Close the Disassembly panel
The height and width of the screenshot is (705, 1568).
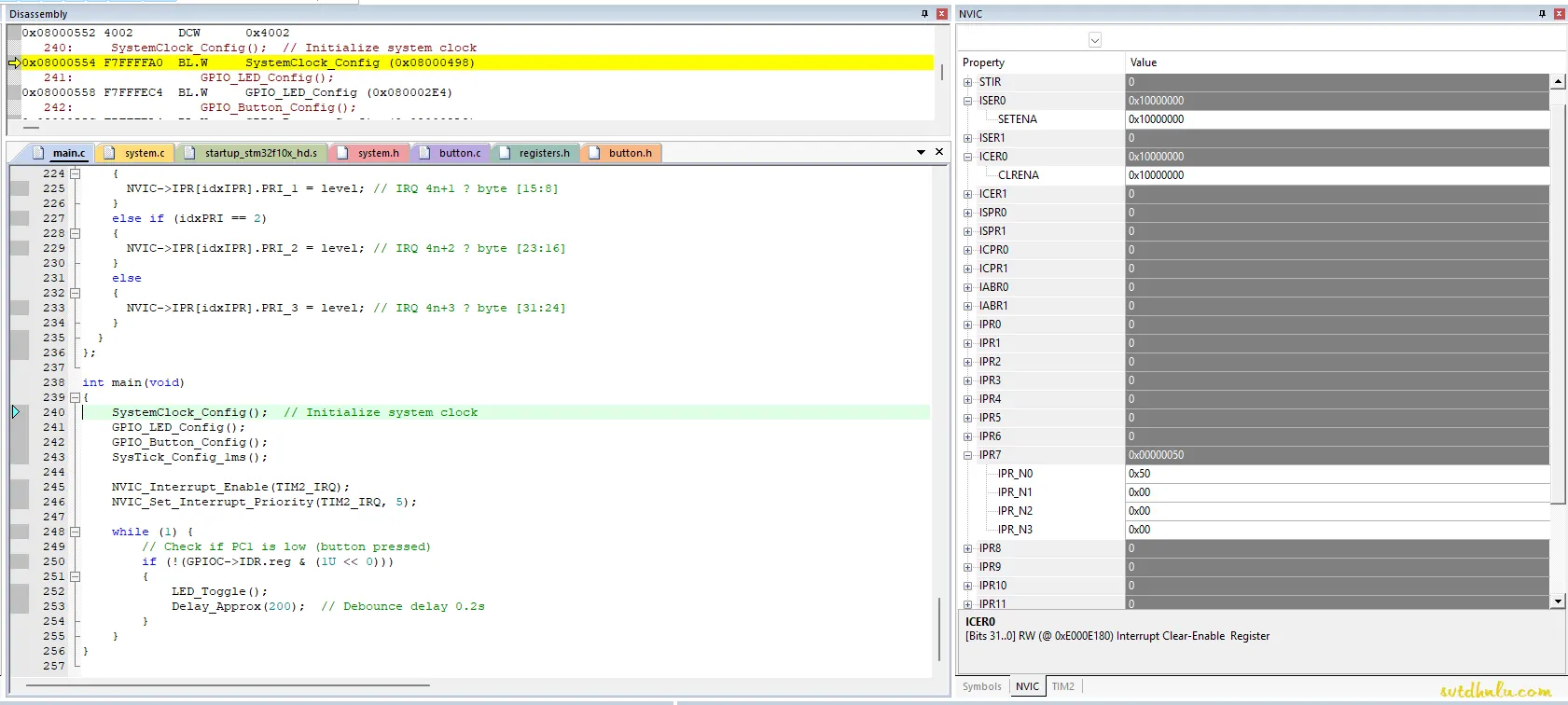coord(941,14)
